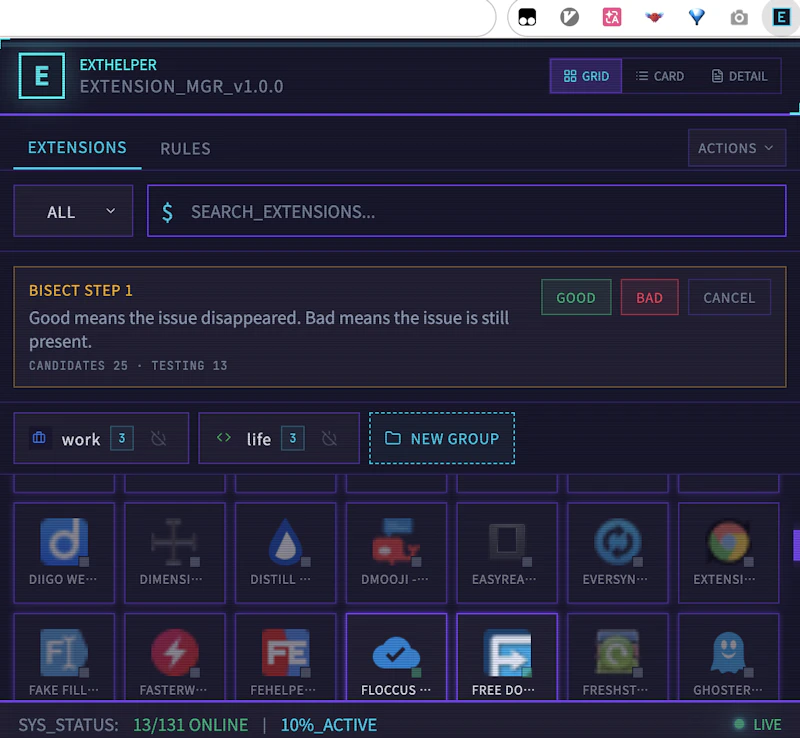This screenshot has width=800, height=738.
Task: Open the ALL filter dropdown
Action: coord(73,211)
